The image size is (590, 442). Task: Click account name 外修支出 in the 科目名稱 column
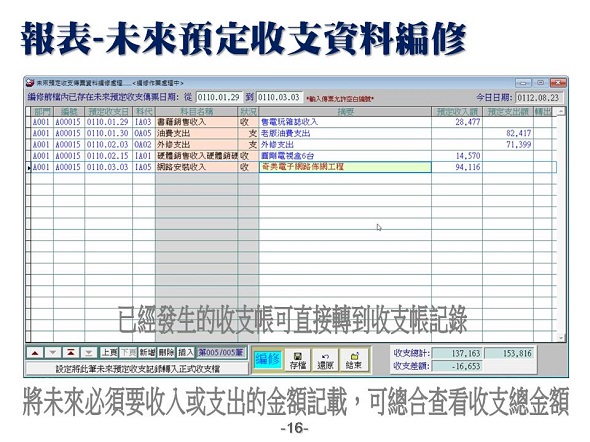point(196,145)
